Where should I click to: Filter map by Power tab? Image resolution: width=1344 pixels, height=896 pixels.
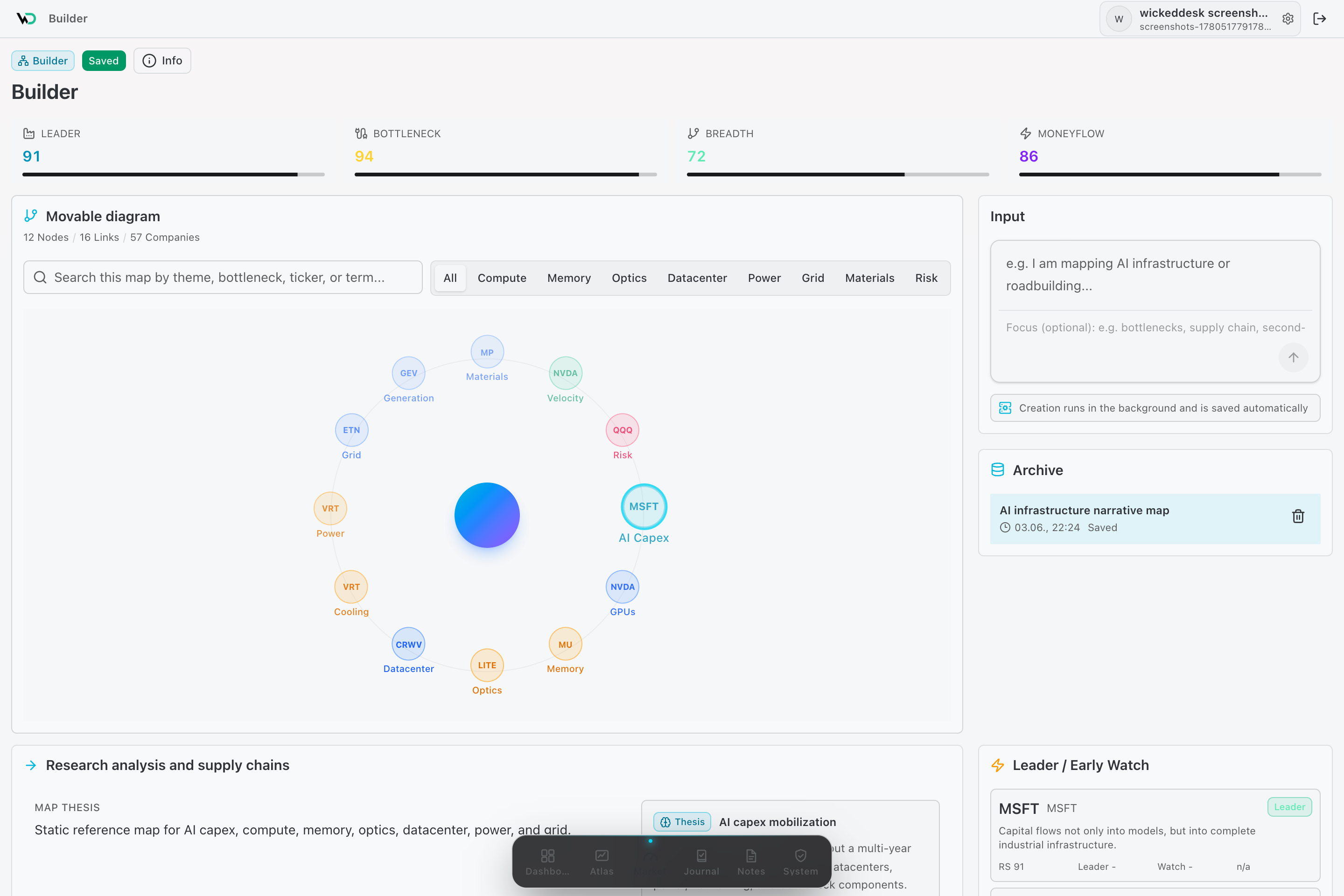coord(764,278)
